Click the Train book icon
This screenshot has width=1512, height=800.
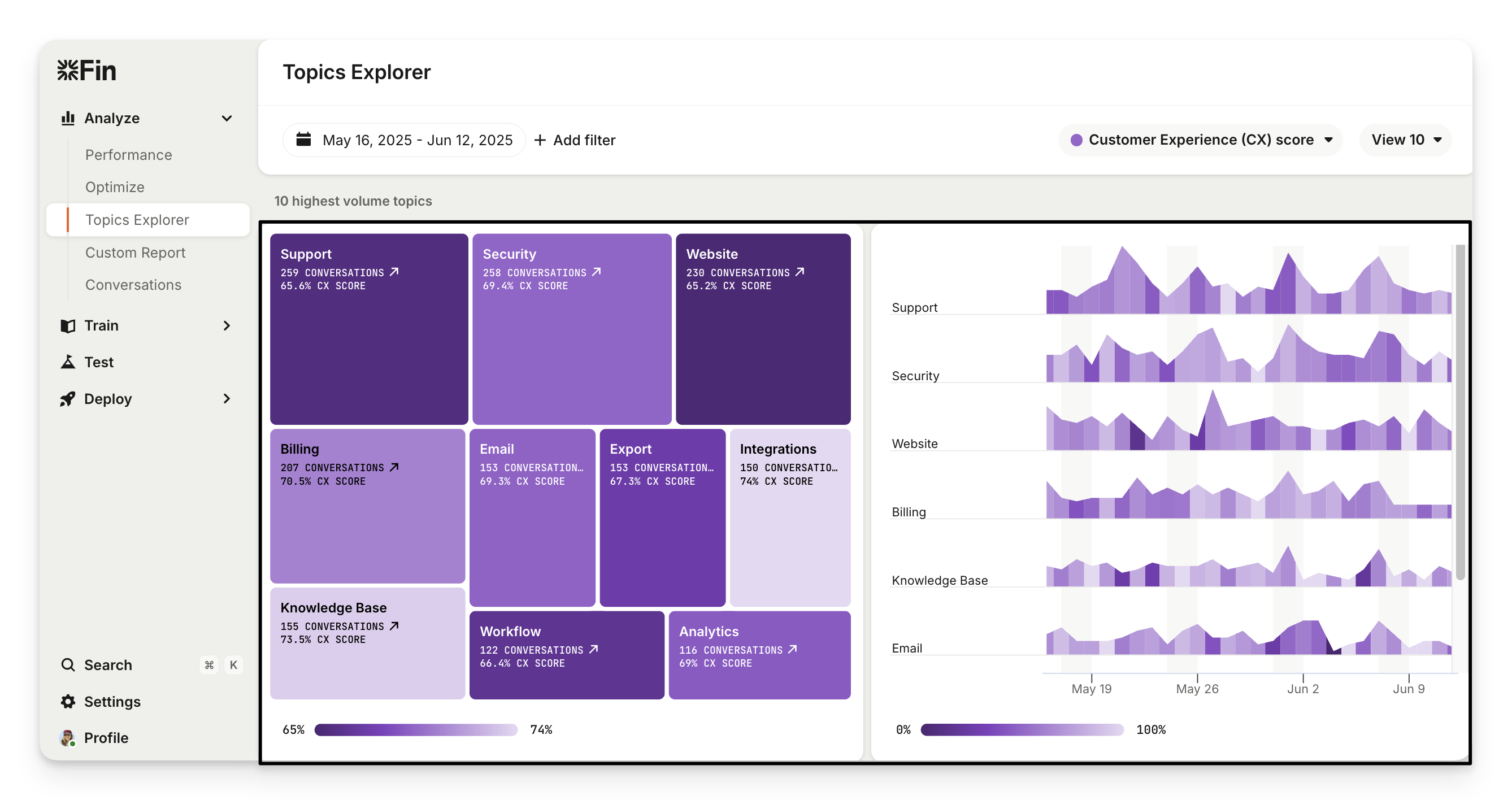(68, 326)
